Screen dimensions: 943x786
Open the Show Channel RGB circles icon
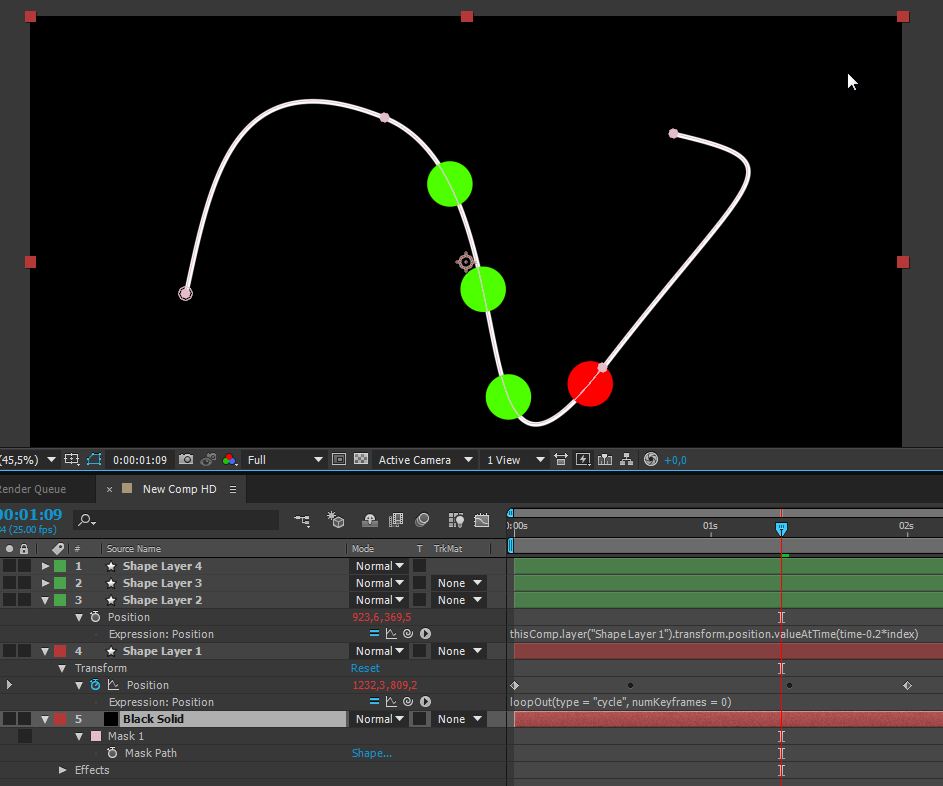pos(230,459)
